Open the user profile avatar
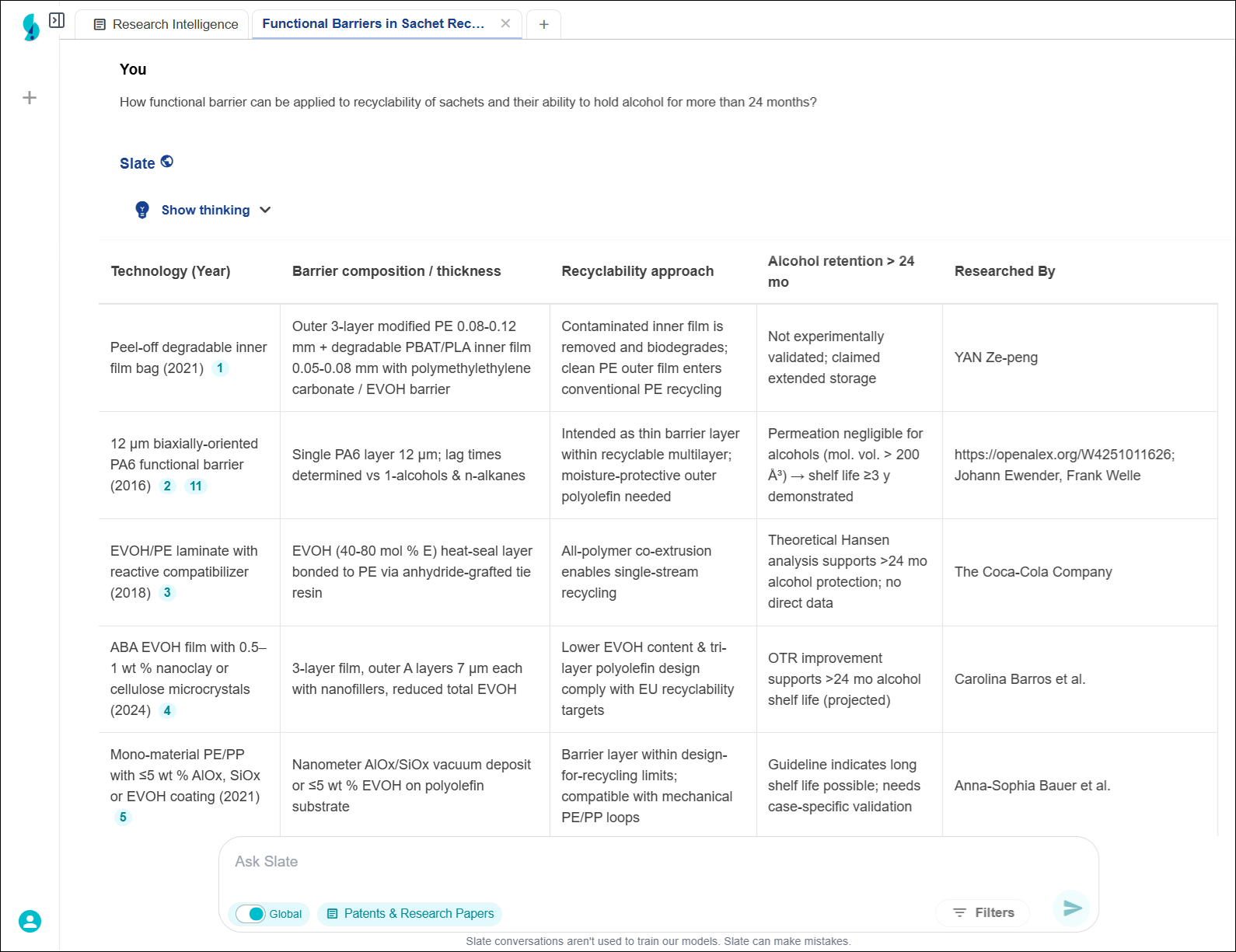Screen dimensions: 1236x952 point(30,921)
